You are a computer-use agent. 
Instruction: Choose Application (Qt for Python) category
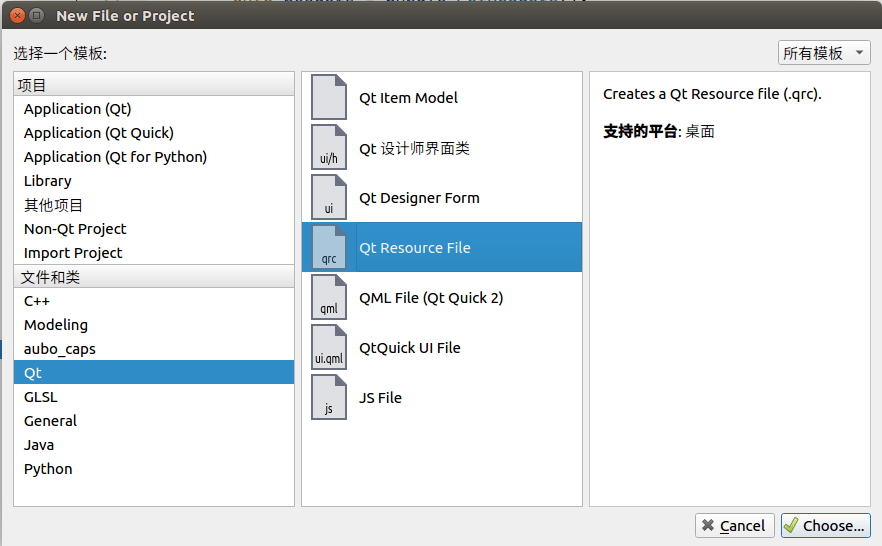[154, 157]
